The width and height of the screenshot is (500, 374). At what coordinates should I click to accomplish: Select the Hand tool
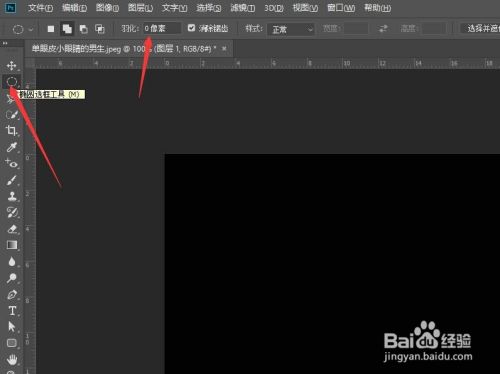pyautogui.click(x=12, y=360)
